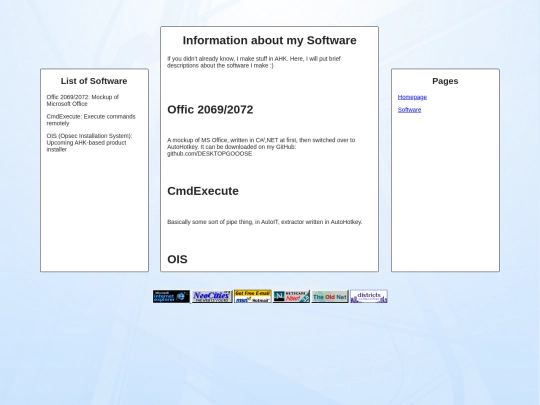Screen dimensions: 540x405
Task: Open the NeoCities badge
Action: 212,297
